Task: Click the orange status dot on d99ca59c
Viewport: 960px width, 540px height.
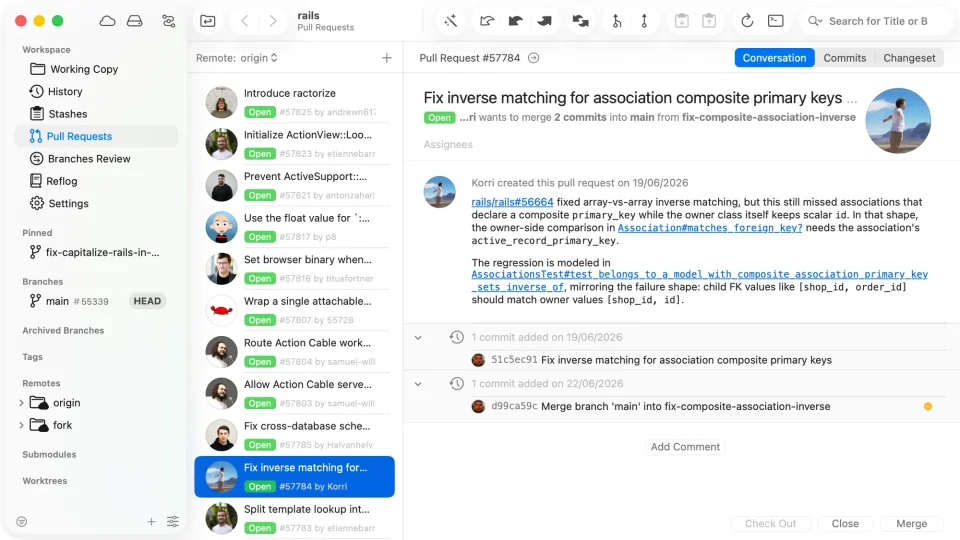Action: (x=928, y=407)
